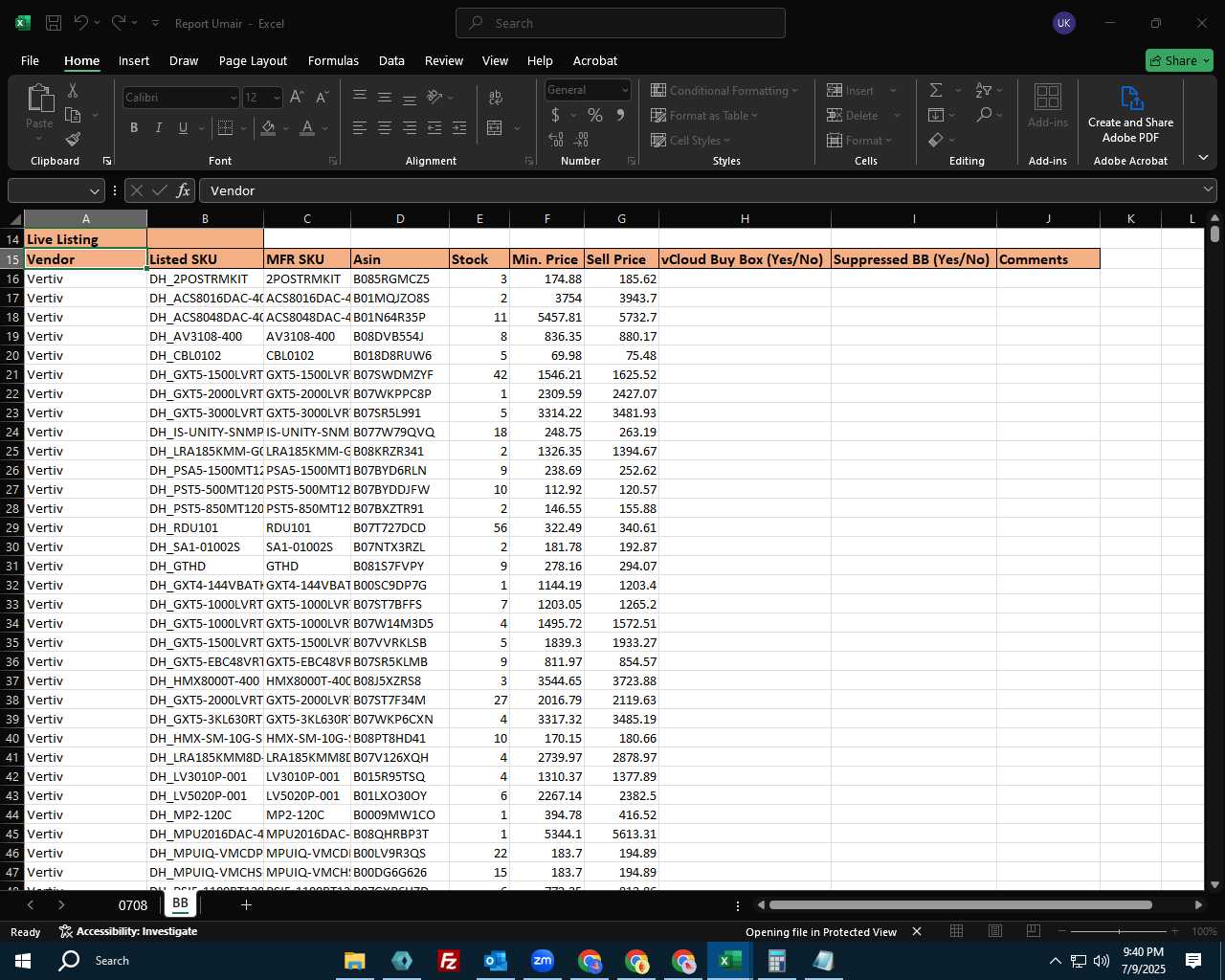Click the Format Painter brush icon
The image size is (1225, 980).
click(73, 140)
